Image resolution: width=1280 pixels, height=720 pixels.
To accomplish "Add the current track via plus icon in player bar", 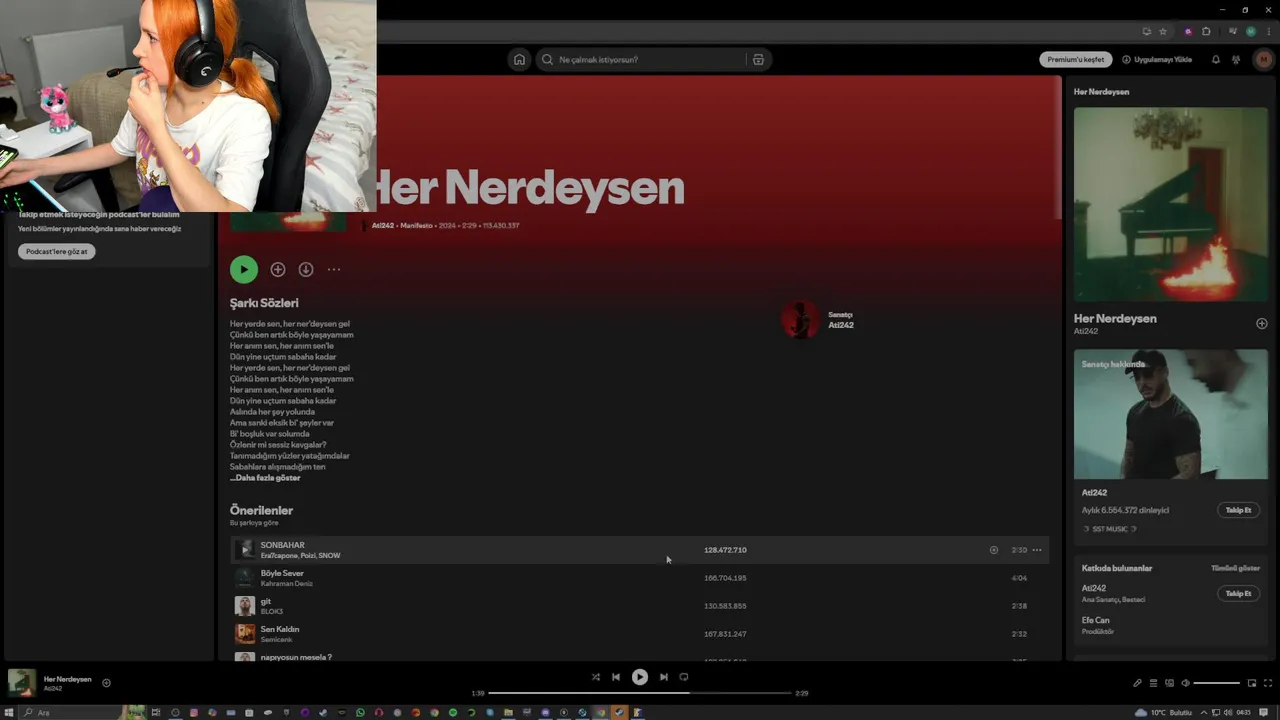I will [106, 683].
